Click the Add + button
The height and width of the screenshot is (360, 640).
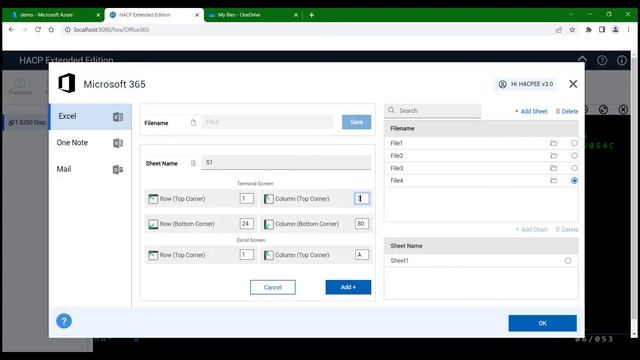tap(348, 287)
